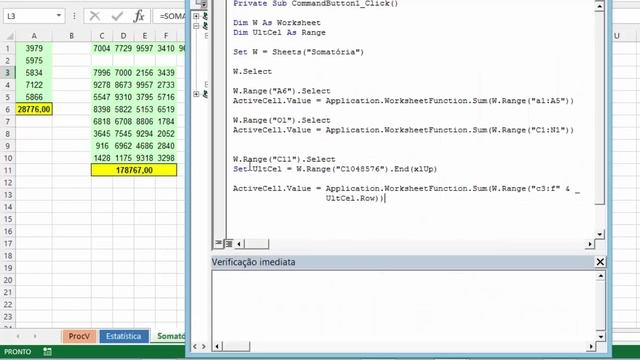
Task: Go to previous sheet with left tab arrow
Action: click(18, 336)
